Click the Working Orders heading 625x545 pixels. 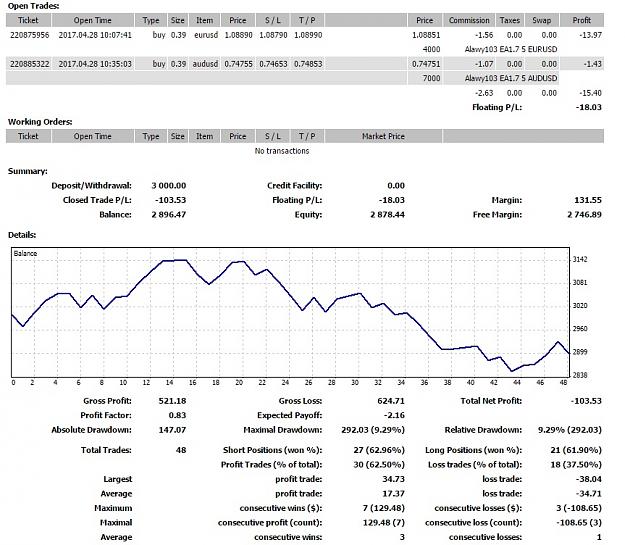40,122
